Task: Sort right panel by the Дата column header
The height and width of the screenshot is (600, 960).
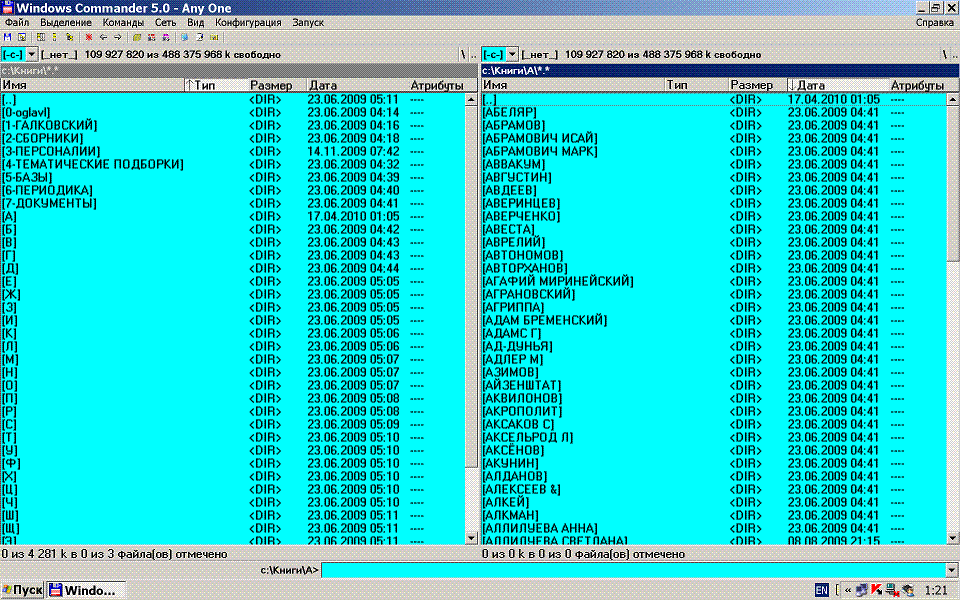Action: [838, 85]
